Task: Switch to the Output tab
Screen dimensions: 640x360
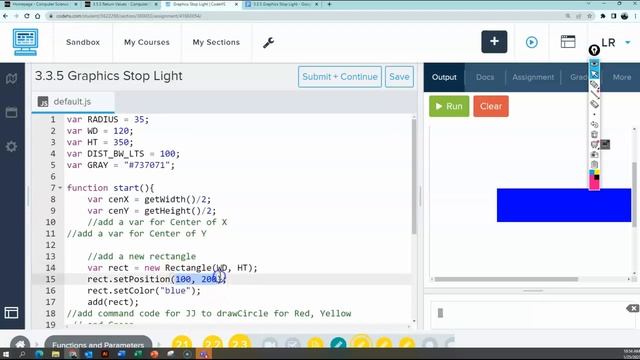Action: point(444,77)
